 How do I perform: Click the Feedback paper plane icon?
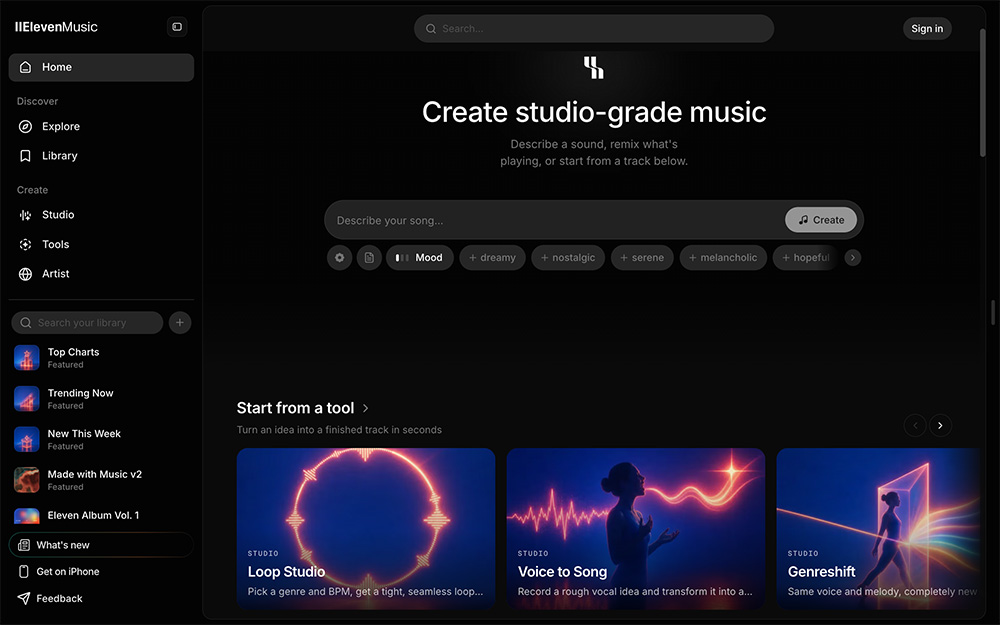(x=24, y=598)
